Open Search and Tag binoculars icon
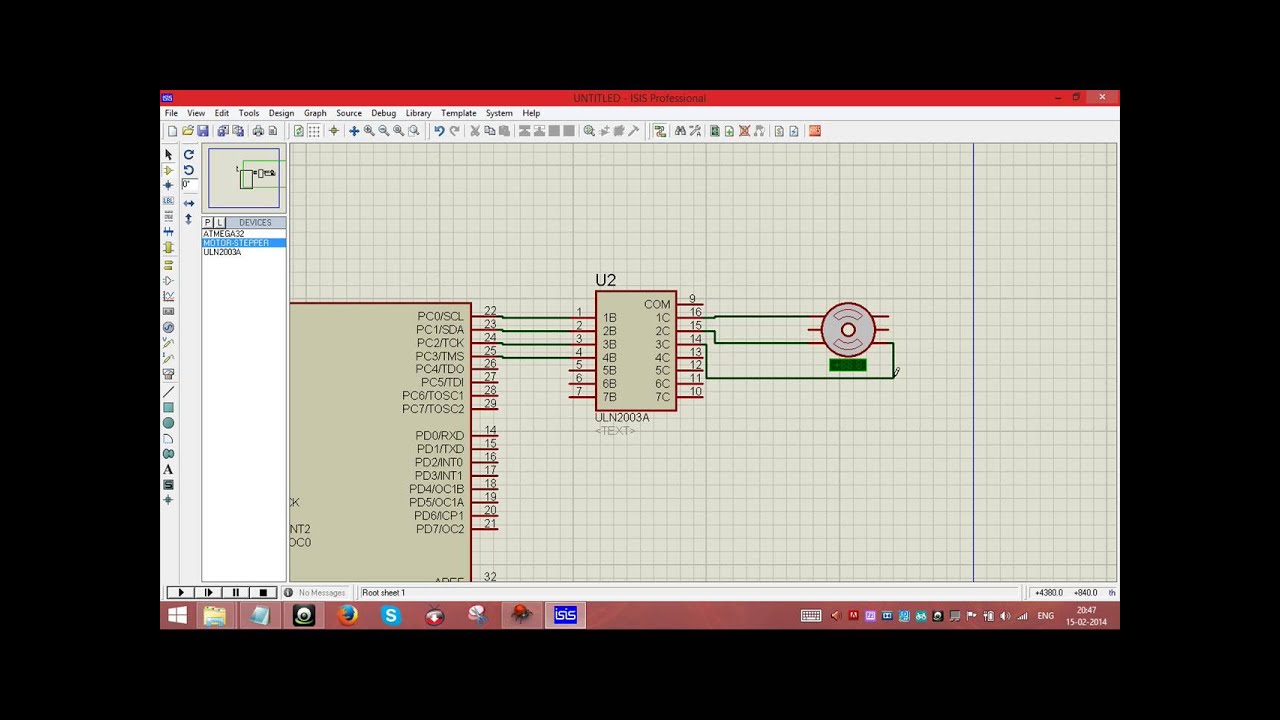Image resolution: width=1280 pixels, height=720 pixels. [x=680, y=131]
